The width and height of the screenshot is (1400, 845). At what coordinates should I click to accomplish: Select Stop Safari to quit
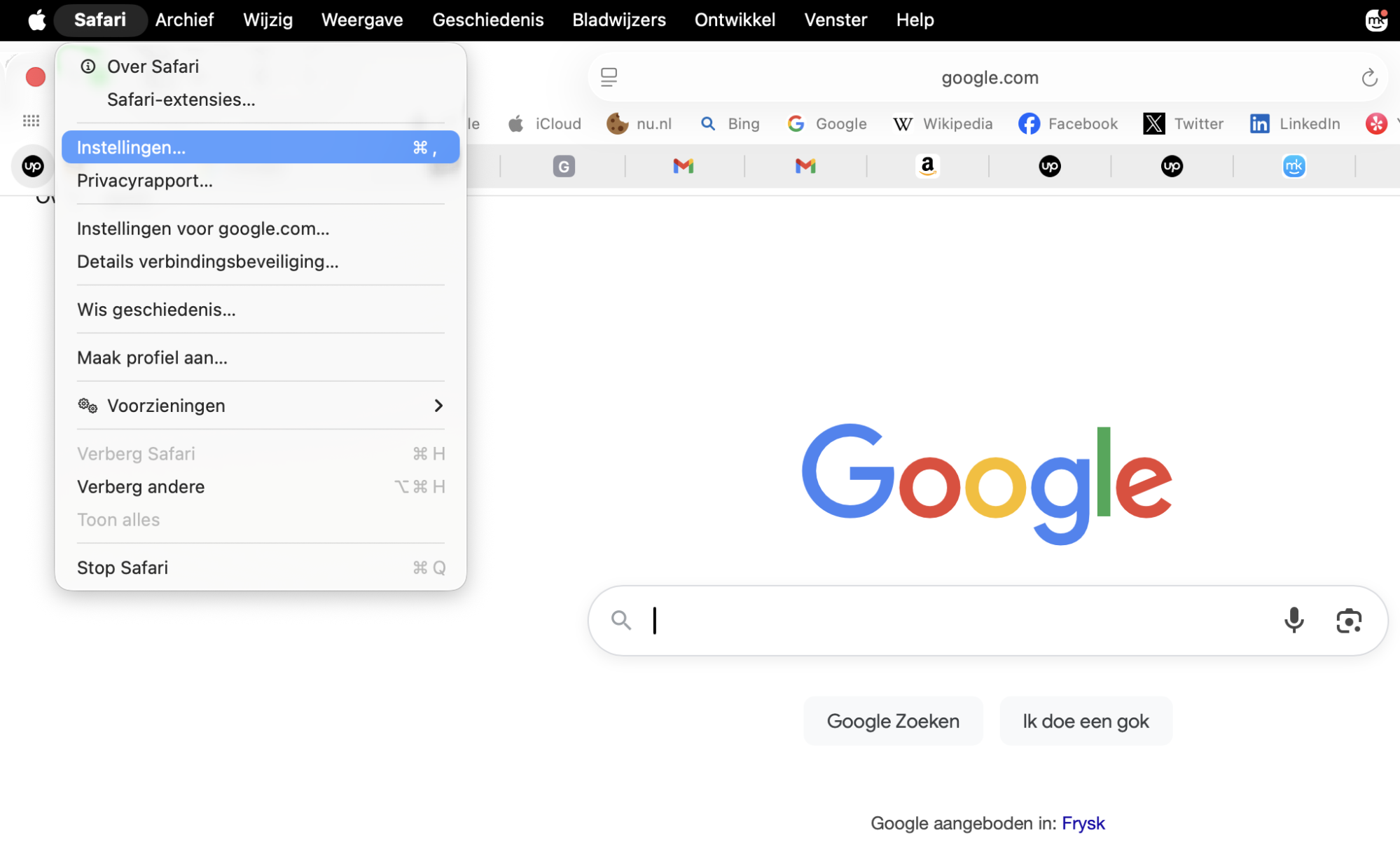pyautogui.click(x=123, y=568)
